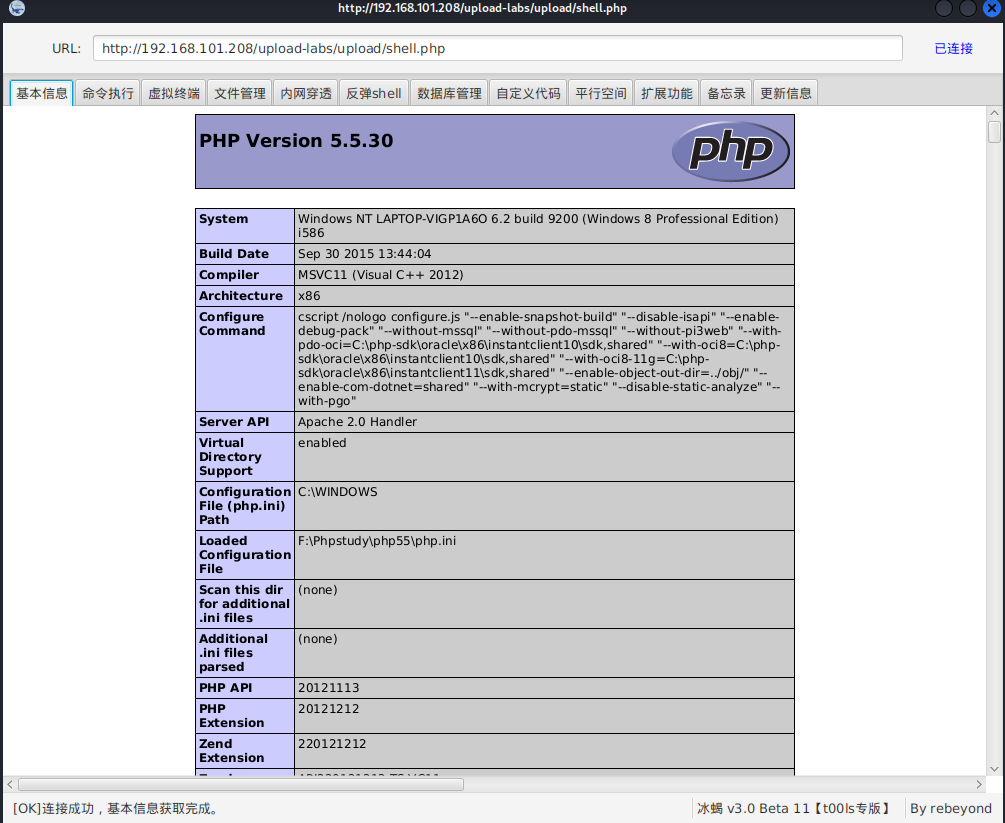Open the 自定义代码 tab

pyautogui.click(x=528, y=94)
